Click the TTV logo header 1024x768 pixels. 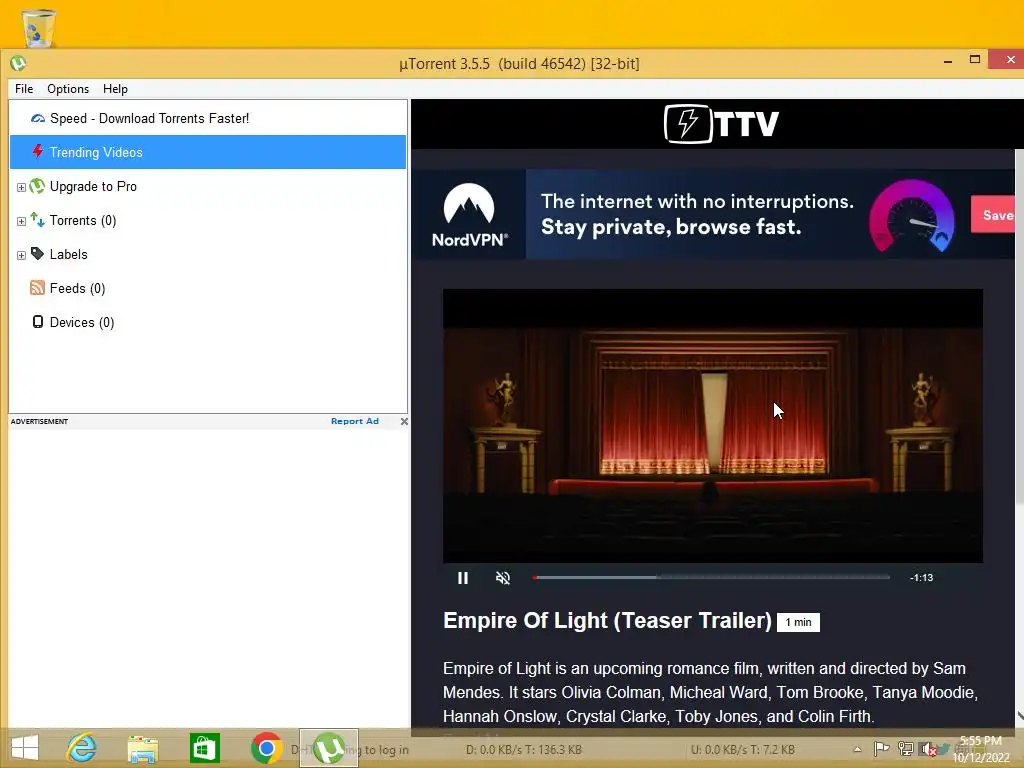click(x=722, y=123)
